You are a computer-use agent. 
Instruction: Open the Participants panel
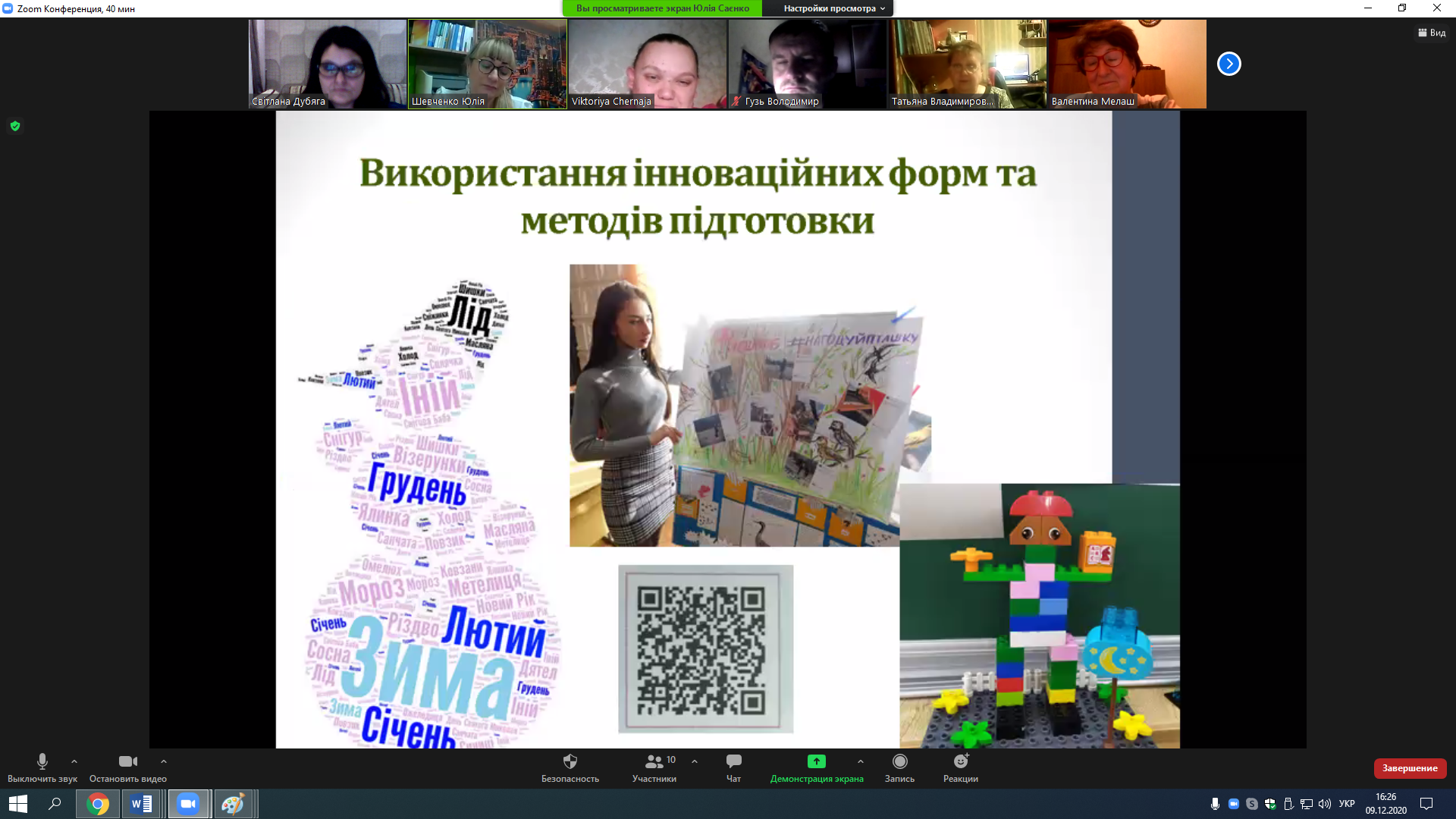click(654, 761)
